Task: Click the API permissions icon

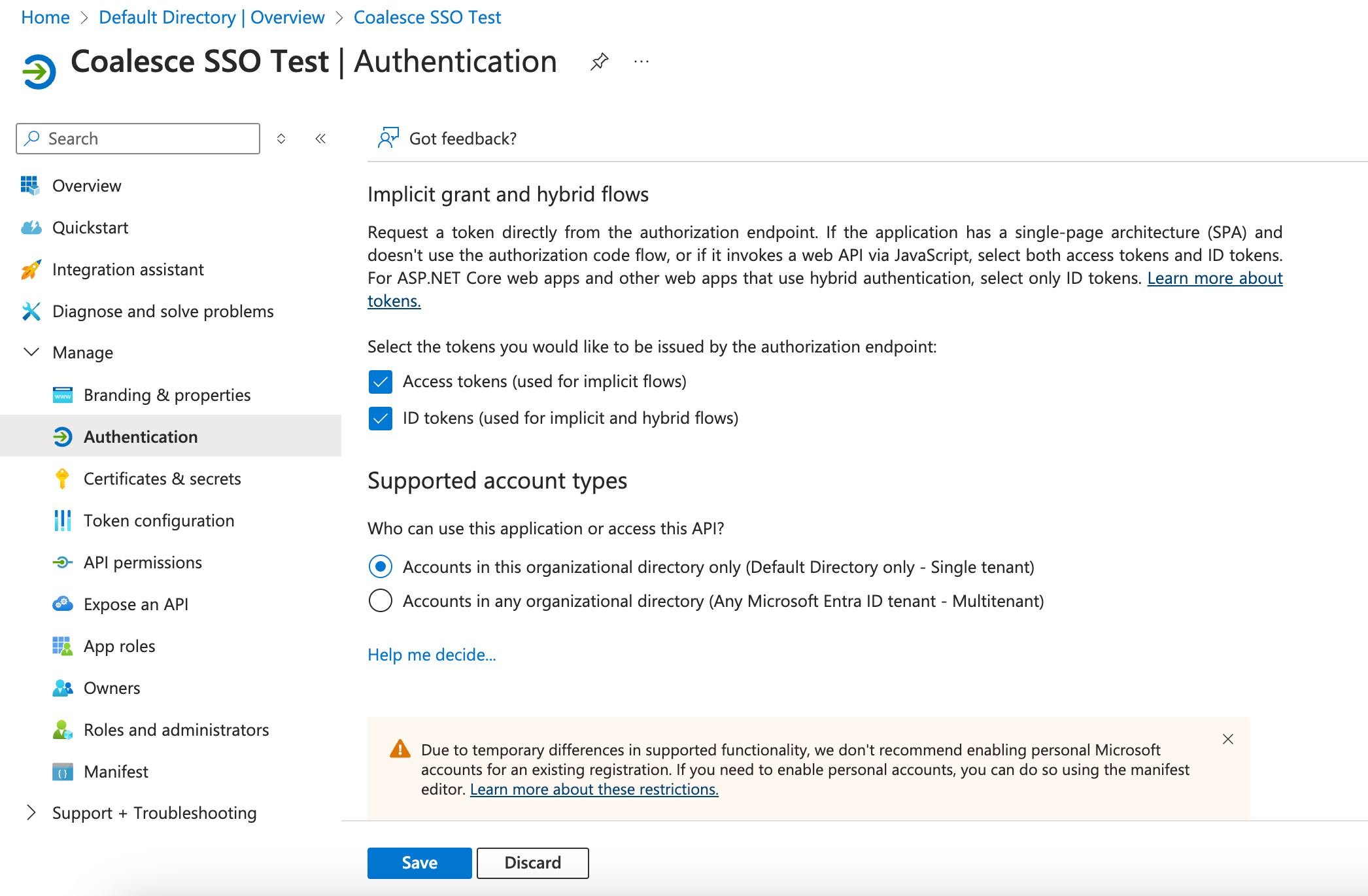Action: pyautogui.click(x=63, y=562)
